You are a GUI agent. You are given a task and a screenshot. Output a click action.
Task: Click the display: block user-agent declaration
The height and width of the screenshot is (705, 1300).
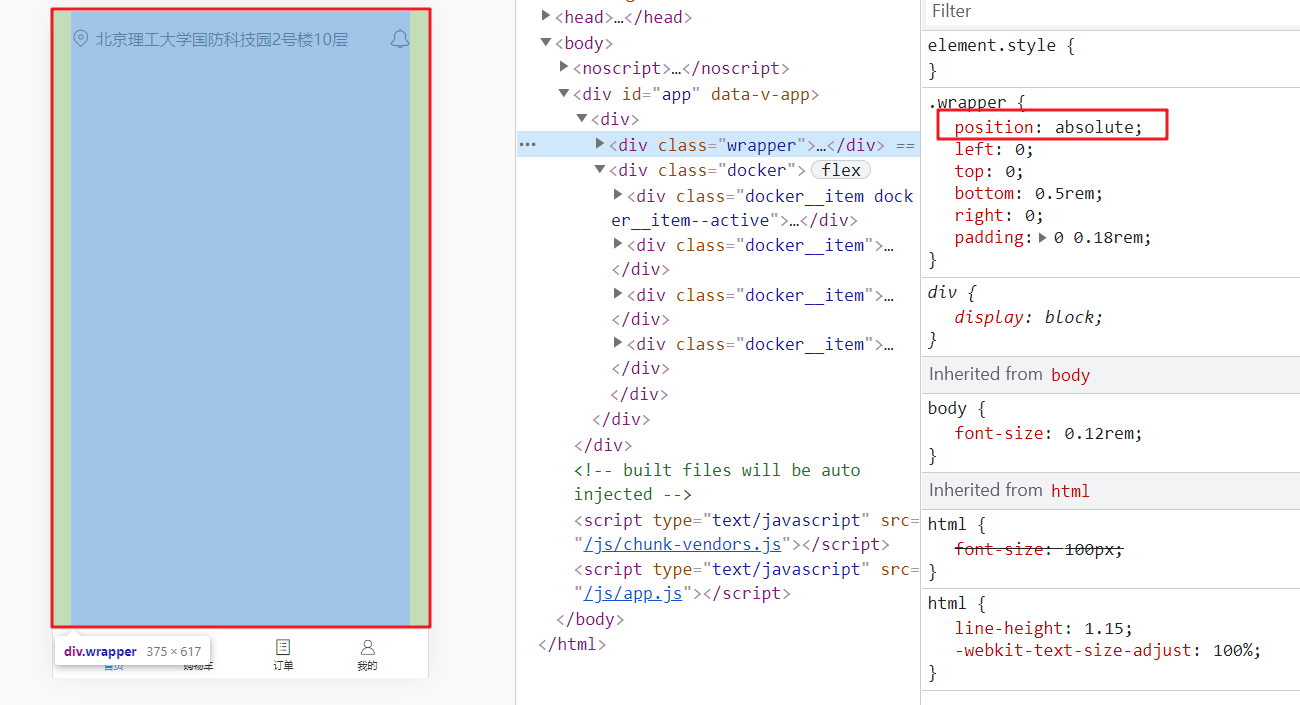(1029, 317)
